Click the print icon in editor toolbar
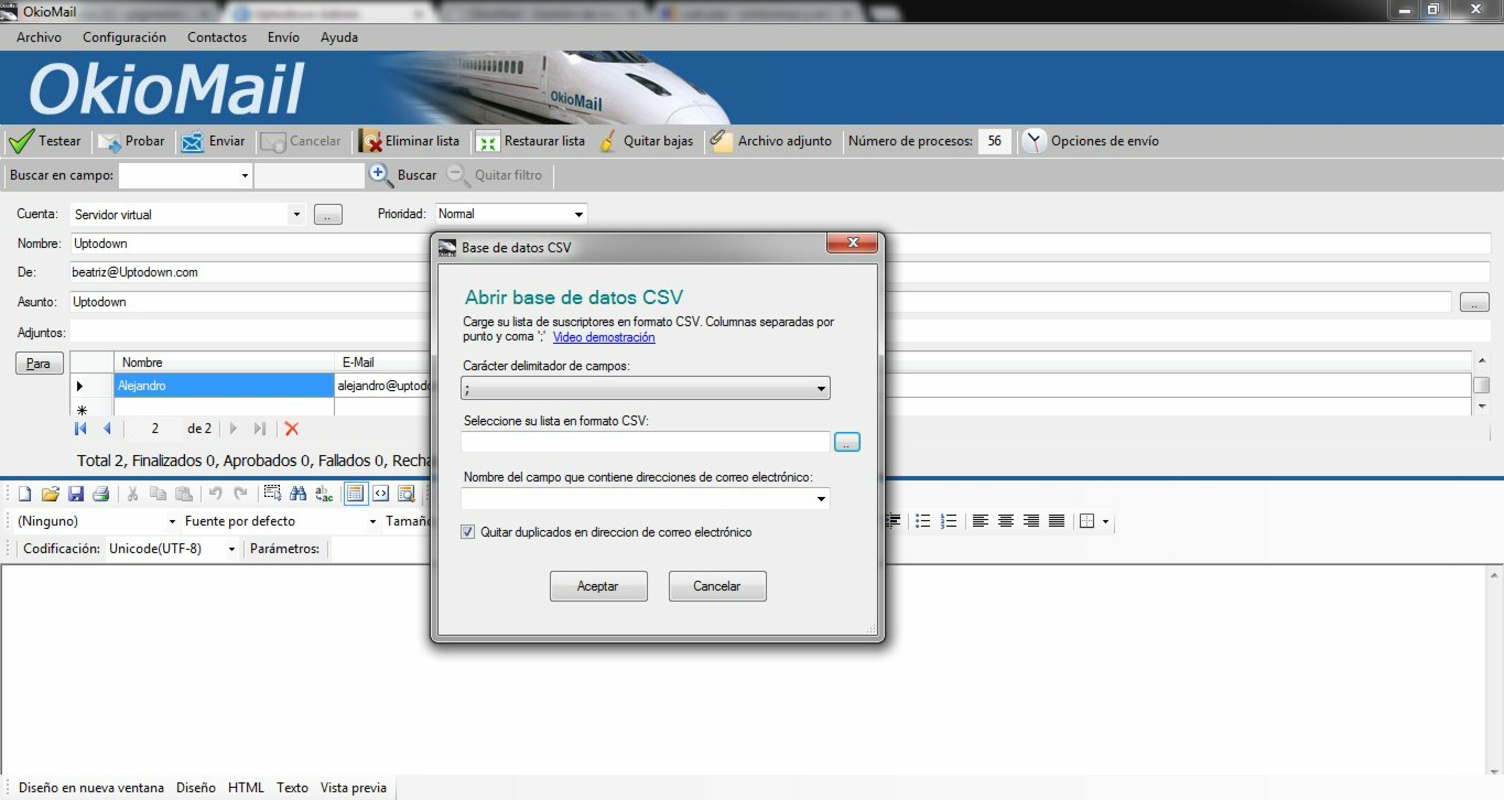Image resolution: width=1504 pixels, height=800 pixels. pyautogui.click(x=101, y=493)
